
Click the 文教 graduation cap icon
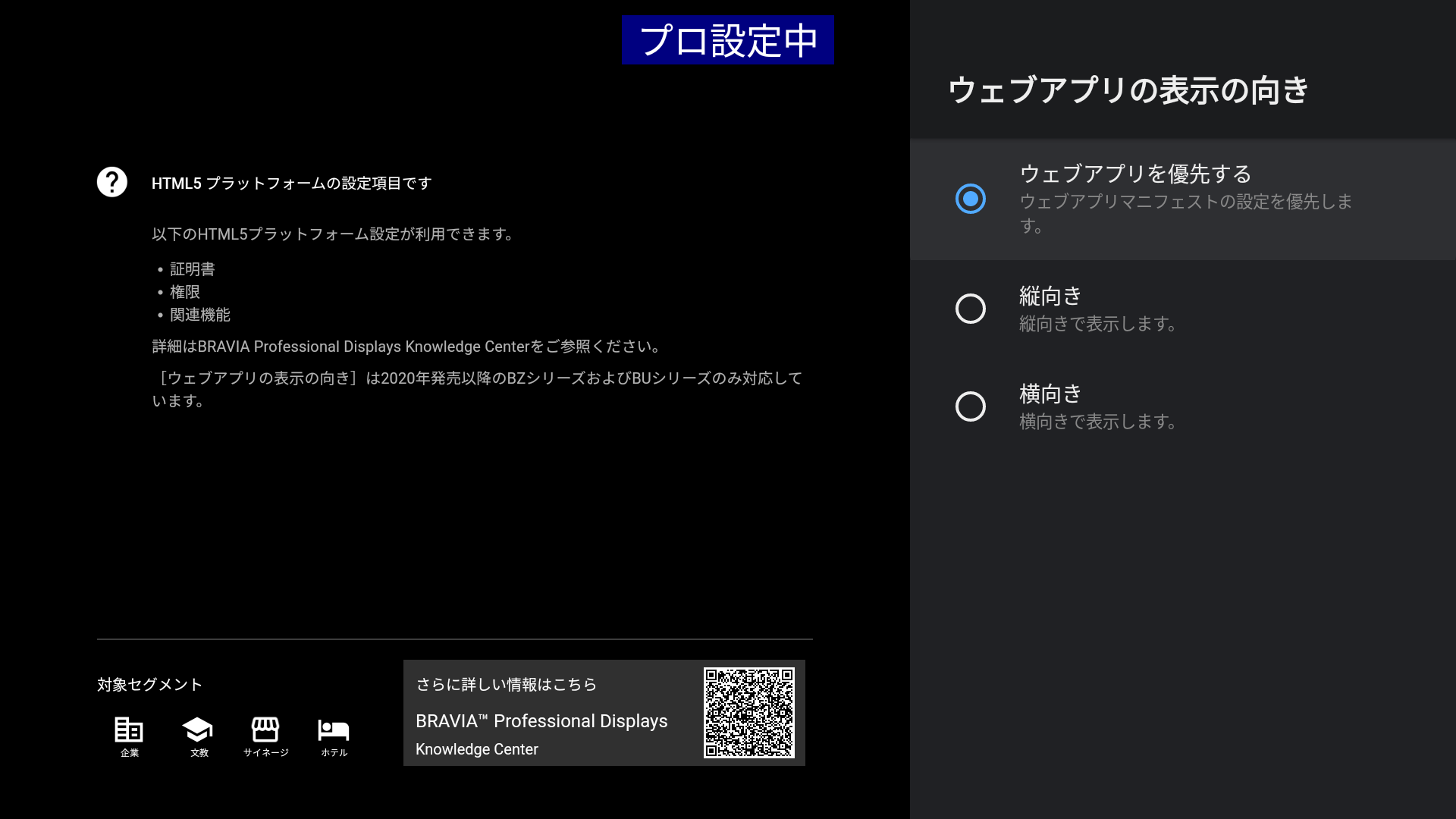coord(197,730)
